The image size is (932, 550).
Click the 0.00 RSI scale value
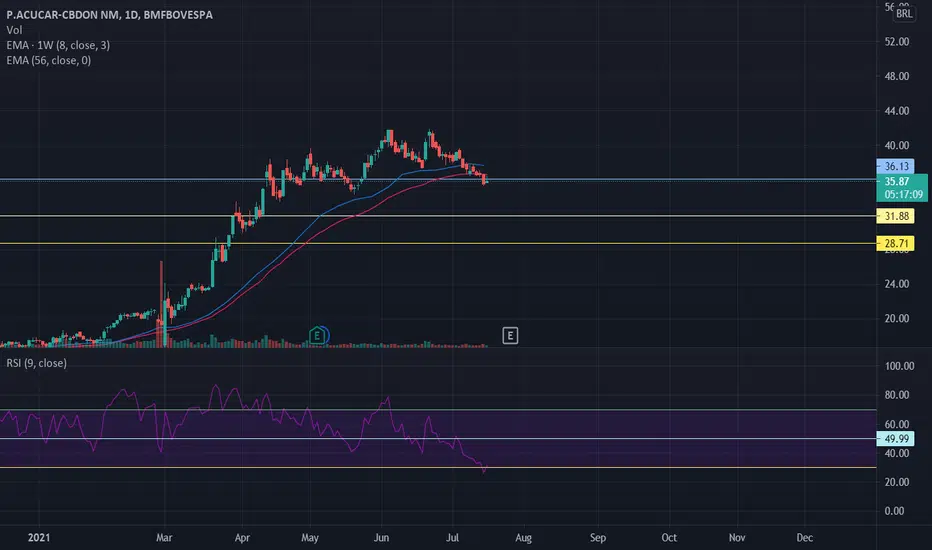click(895, 511)
